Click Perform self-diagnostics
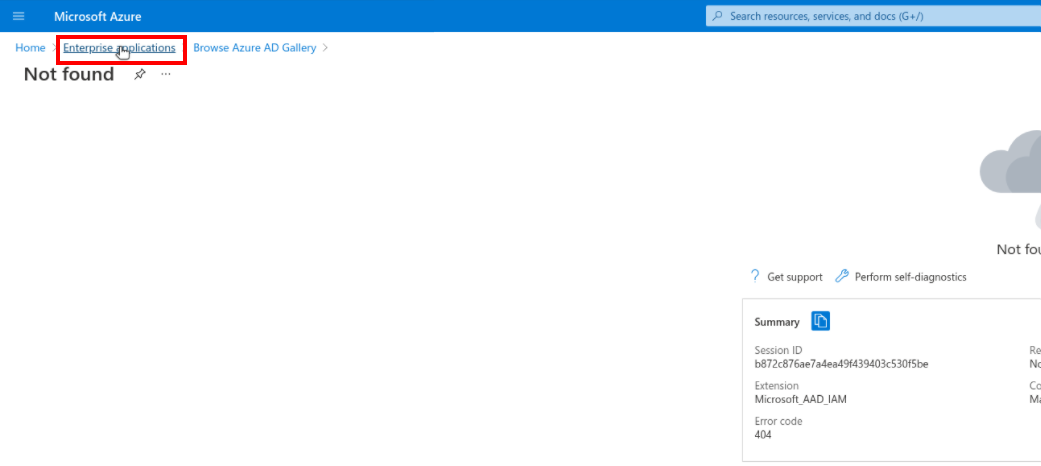Viewport: 1041px width, 466px height. [x=910, y=277]
